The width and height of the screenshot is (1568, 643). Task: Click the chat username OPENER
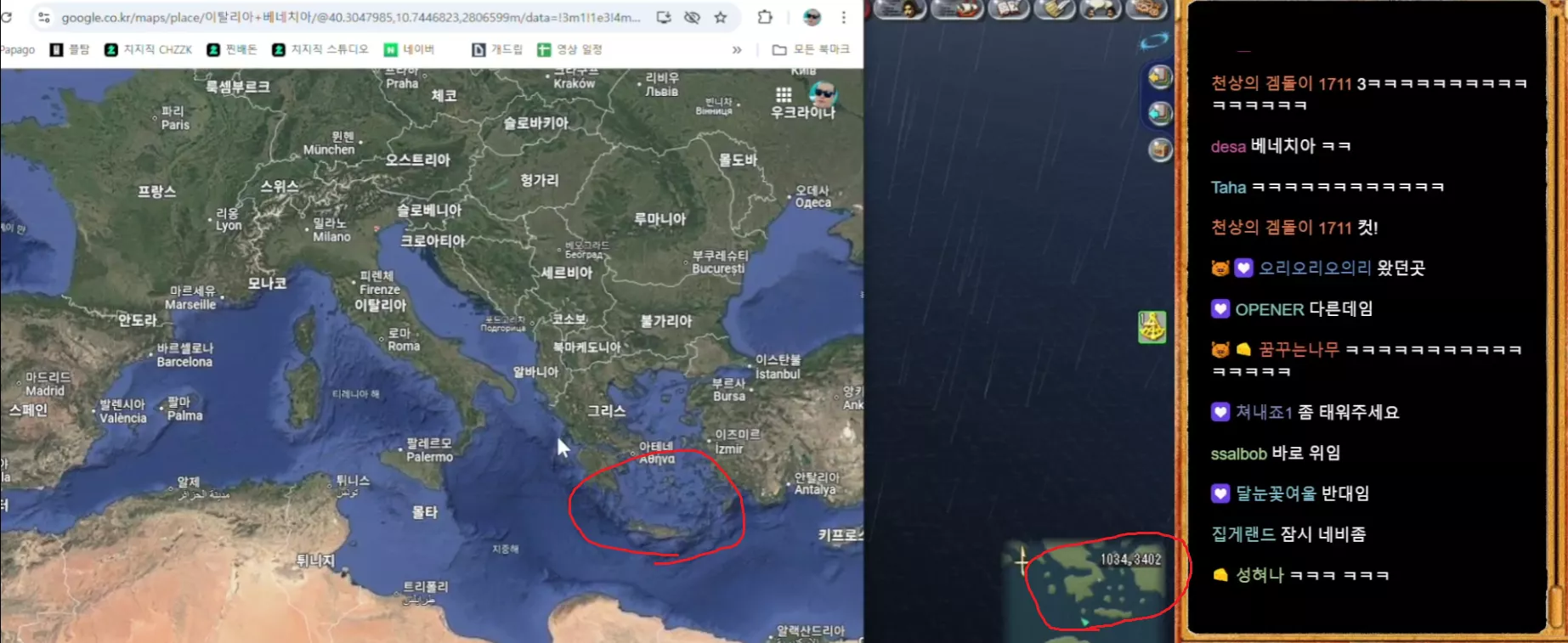pyautogui.click(x=1270, y=309)
